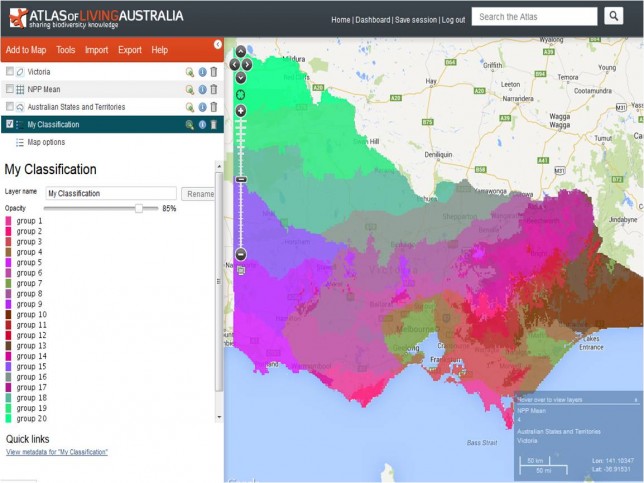
Task: Open the Tools dropdown menu
Action: pos(66,50)
